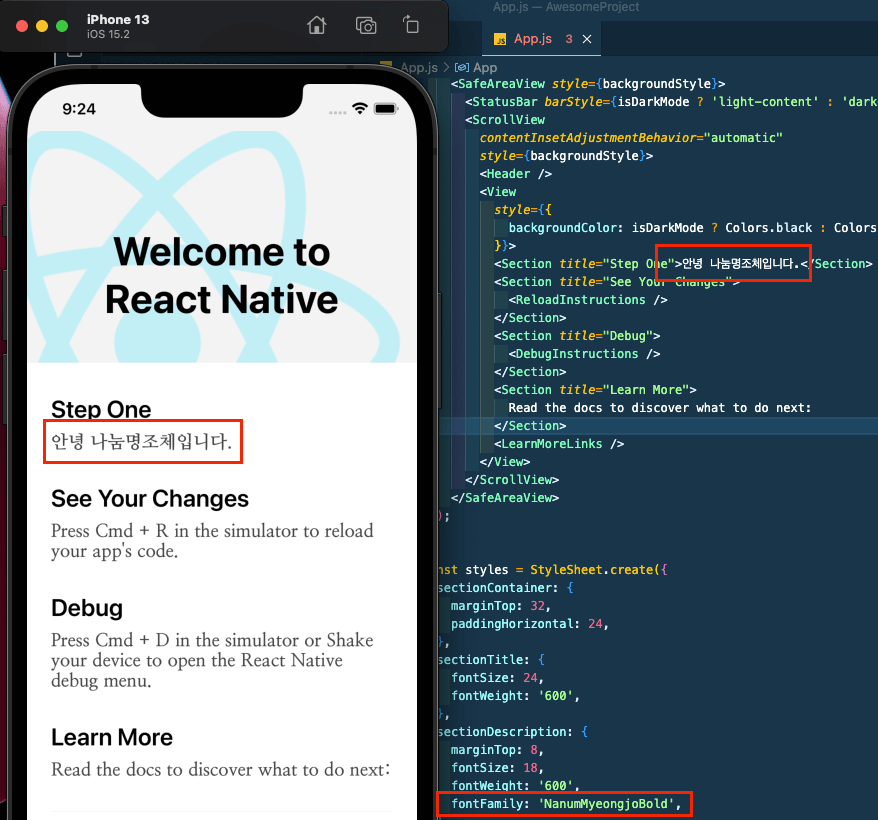Click contentInsetAdjustmentBehavior code line
This screenshot has width=878, height=820.
click(631, 138)
